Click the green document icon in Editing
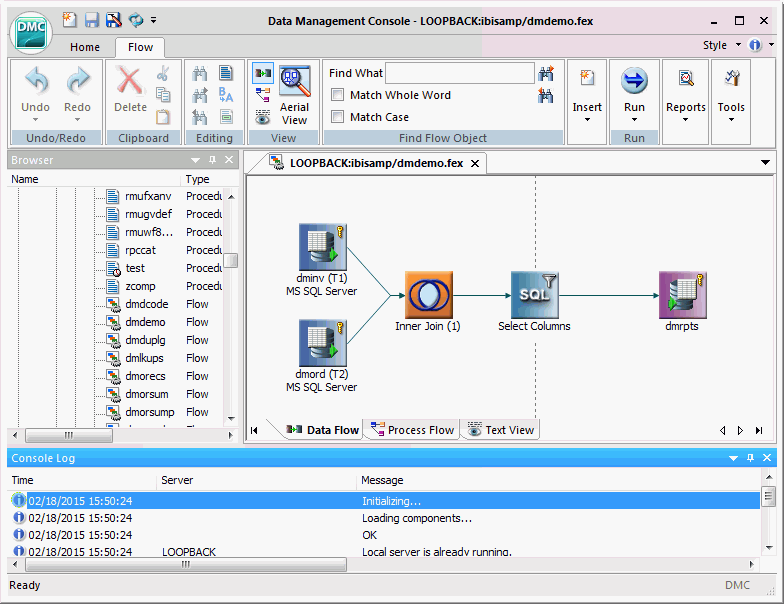 click(x=226, y=117)
